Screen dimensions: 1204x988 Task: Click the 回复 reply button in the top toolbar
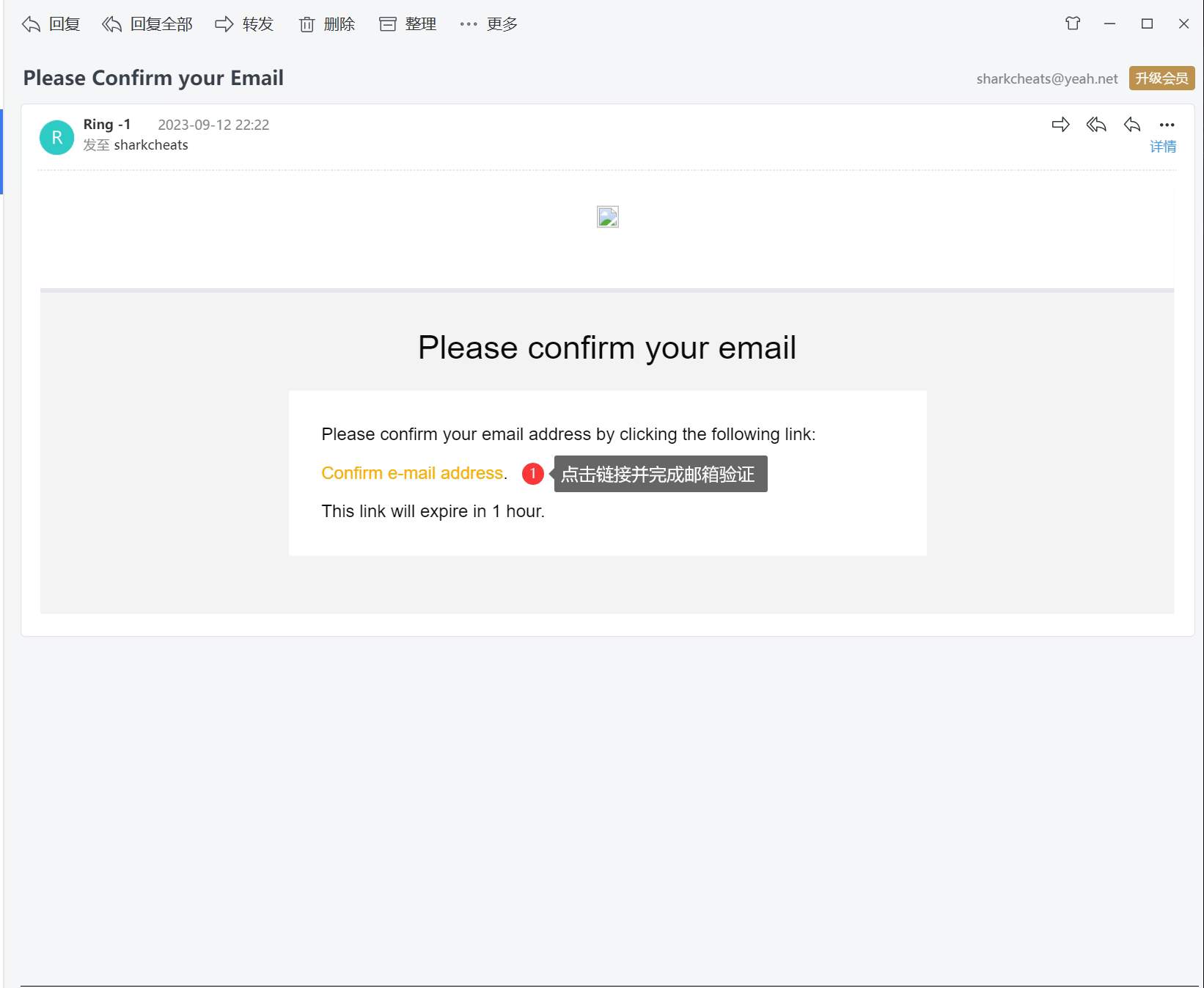coord(51,24)
